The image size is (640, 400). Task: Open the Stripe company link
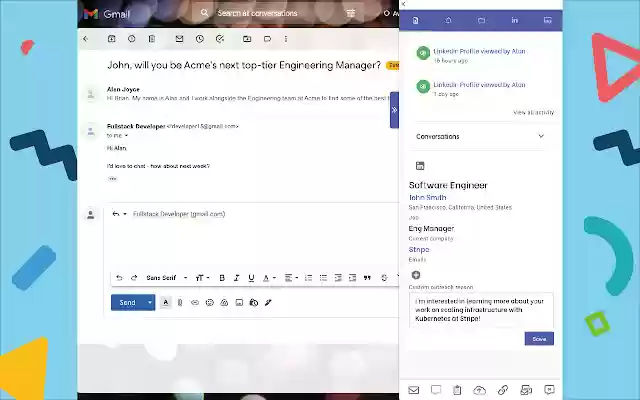pos(419,249)
